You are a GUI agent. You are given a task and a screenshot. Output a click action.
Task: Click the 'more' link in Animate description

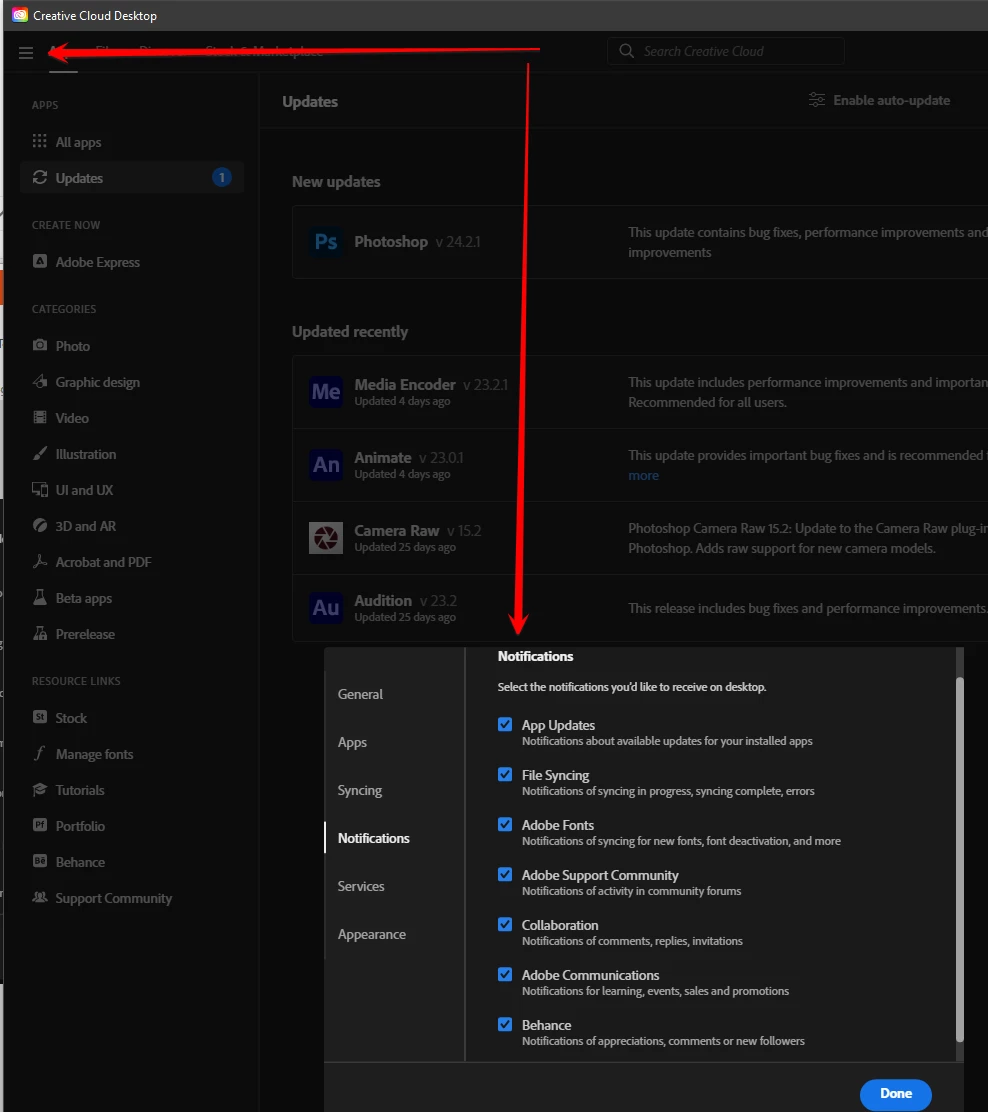(x=643, y=475)
